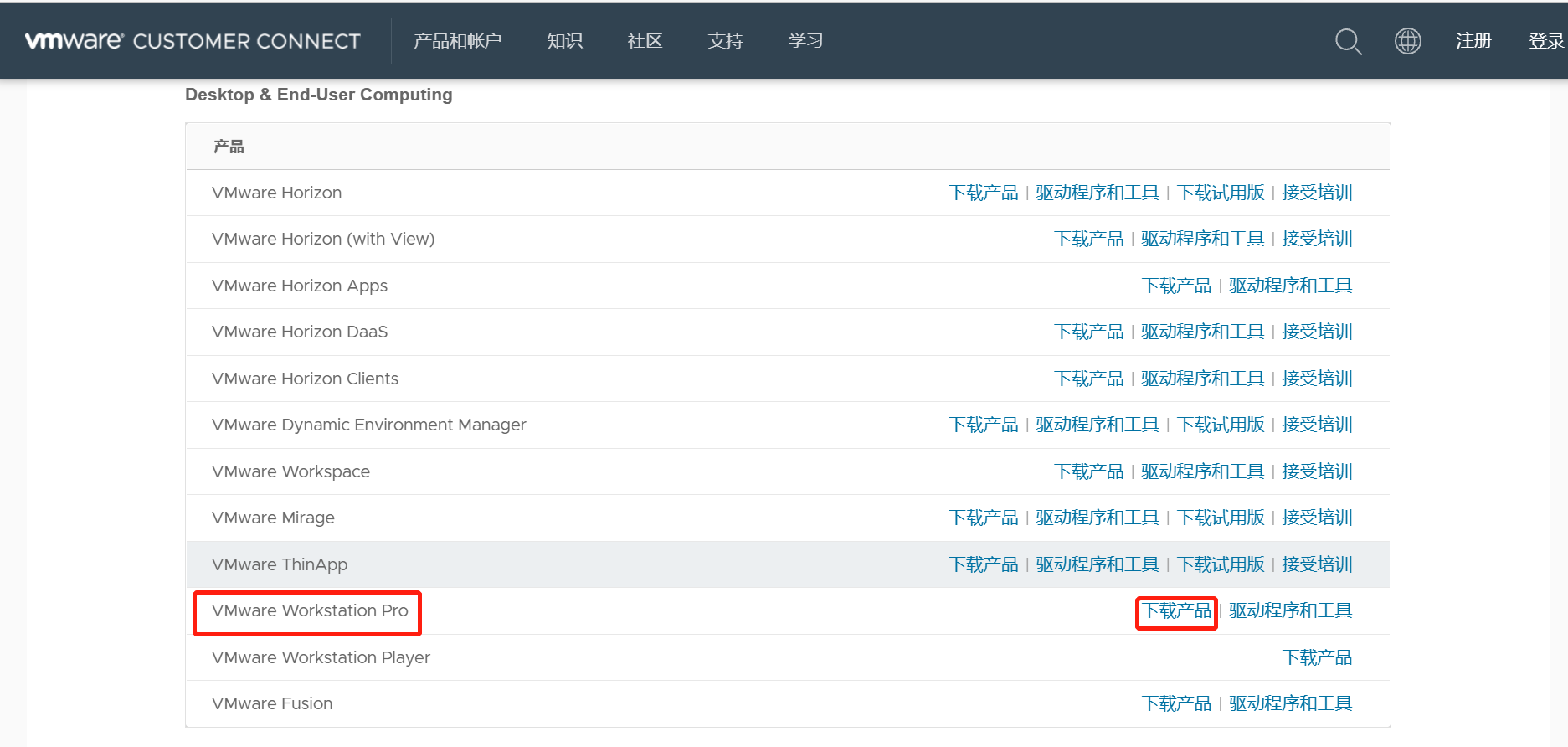Select the VMware Mirage name
The image size is (1568, 747).
click(x=273, y=518)
